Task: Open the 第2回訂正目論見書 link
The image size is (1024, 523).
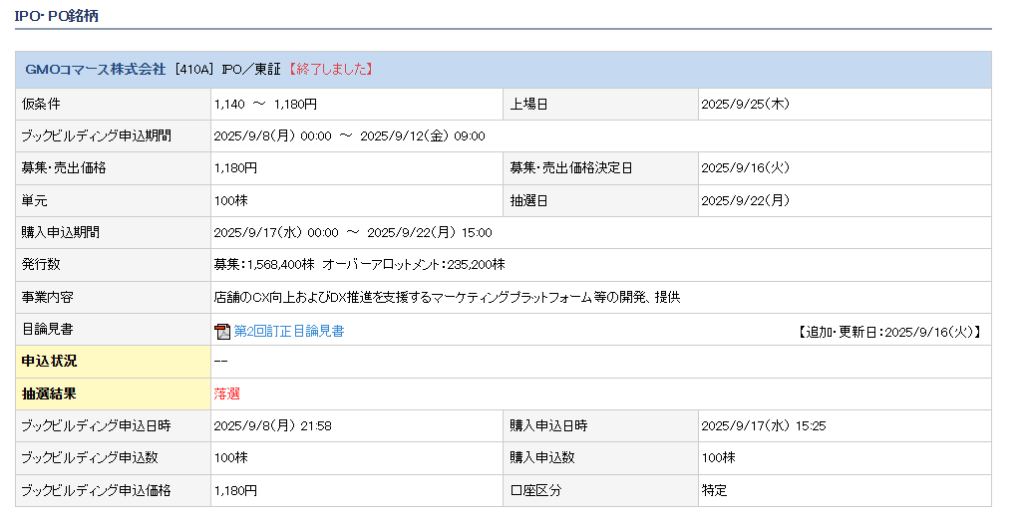Action: [x=289, y=331]
